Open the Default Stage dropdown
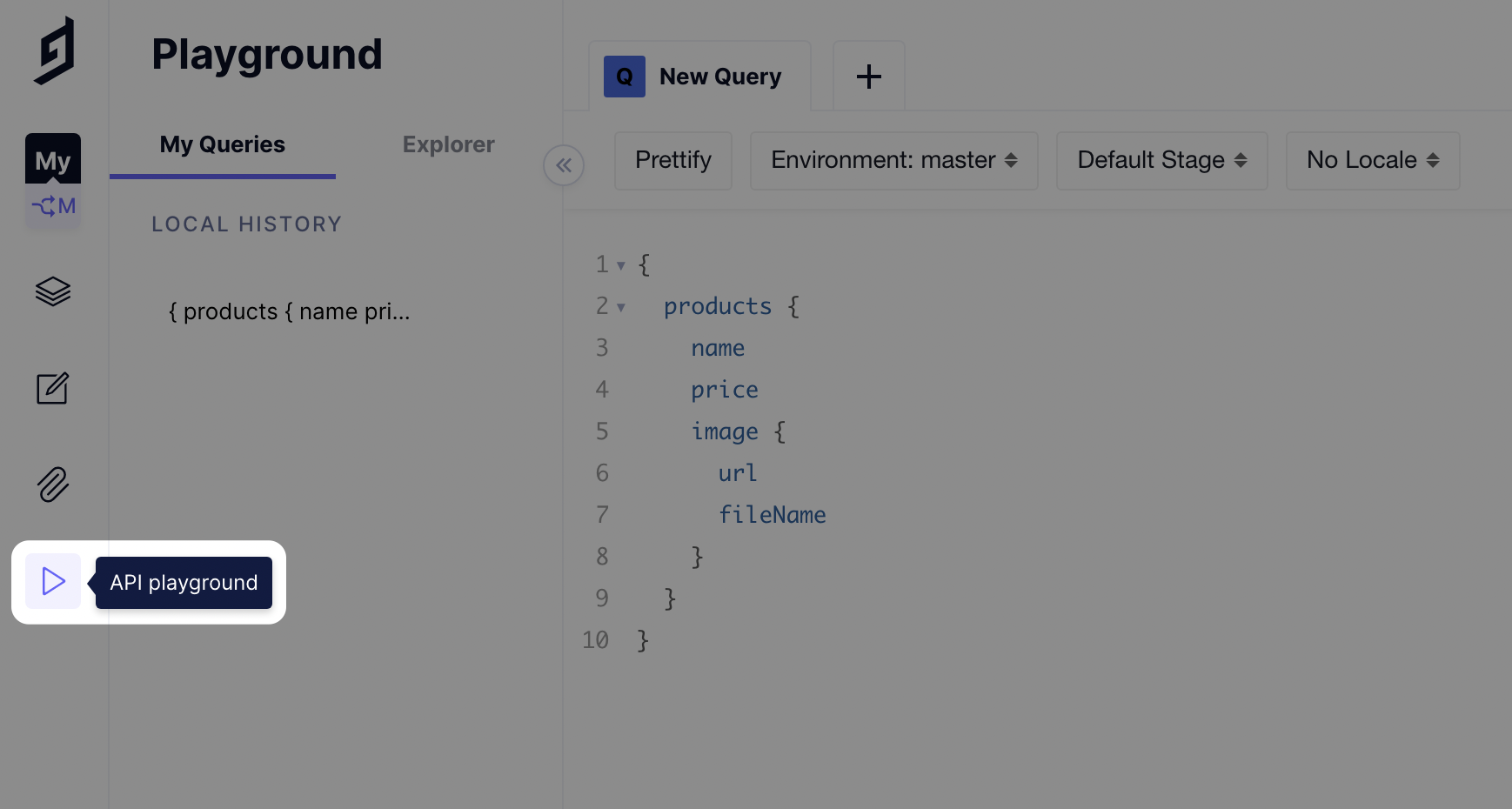Image resolution: width=1512 pixels, height=809 pixels. coord(1161,161)
